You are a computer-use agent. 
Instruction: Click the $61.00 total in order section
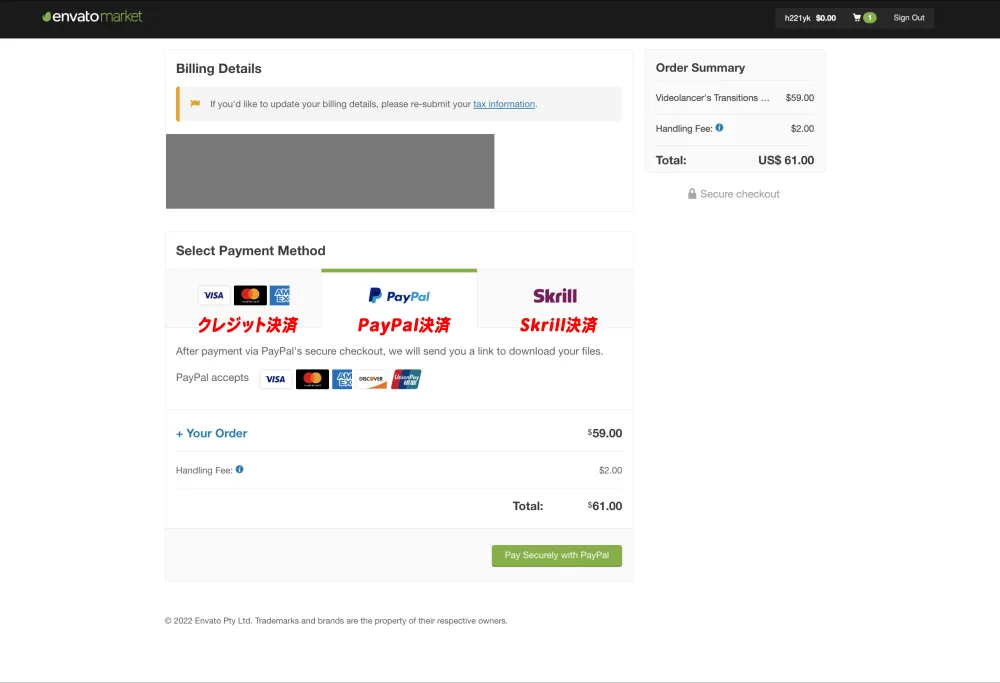605,506
